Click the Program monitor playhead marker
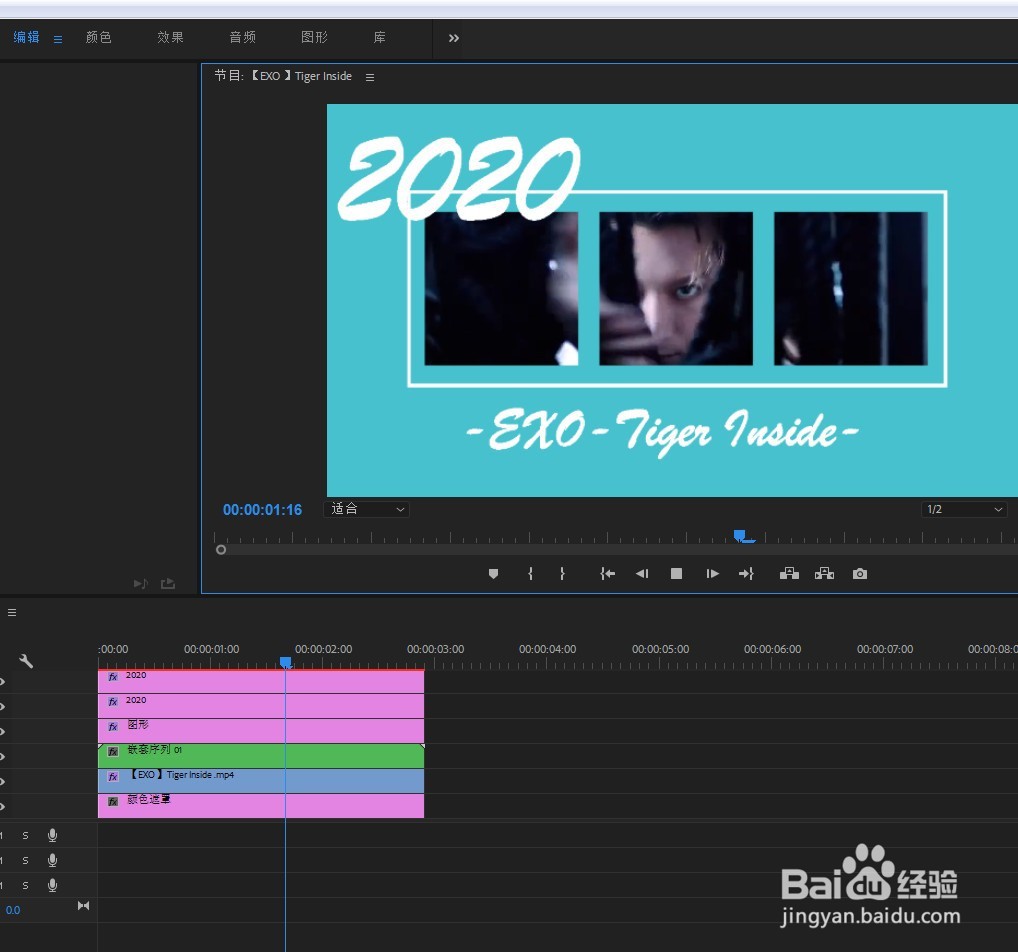 coord(740,536)
